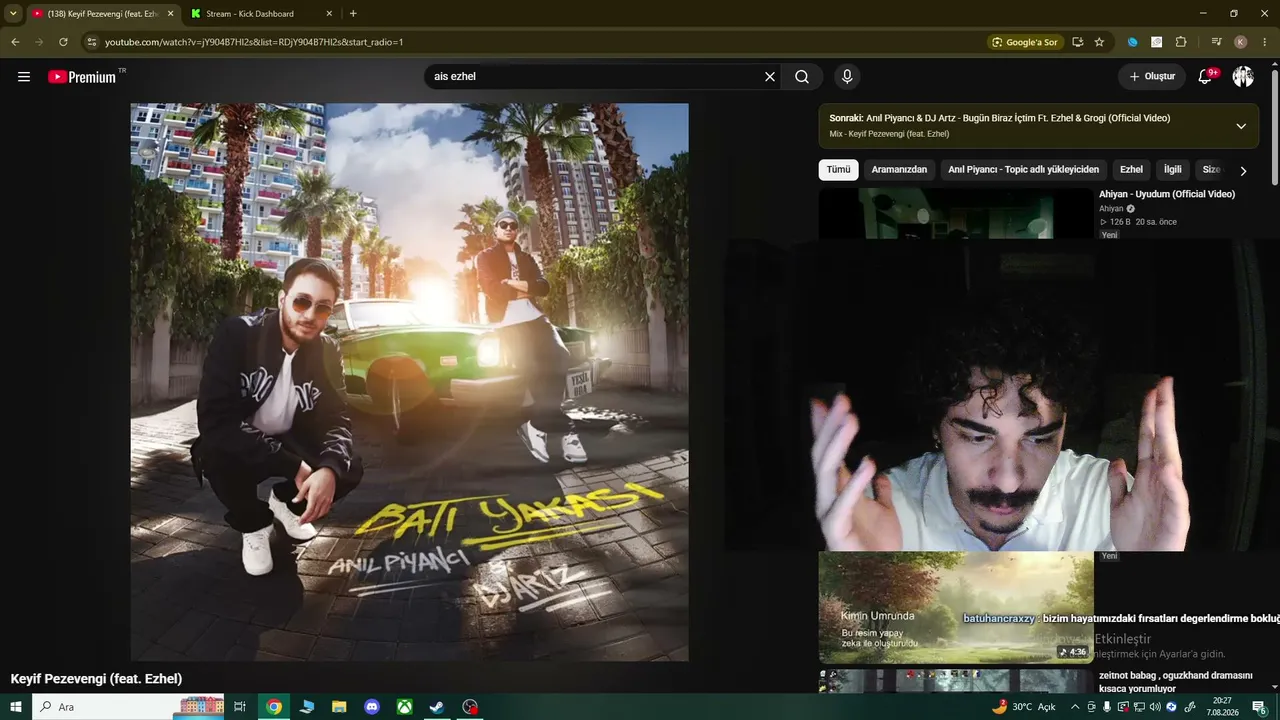Click the YouTube search magnifier button
Viewport: 1280px width, 720px height.
click(x=802, y=77)
